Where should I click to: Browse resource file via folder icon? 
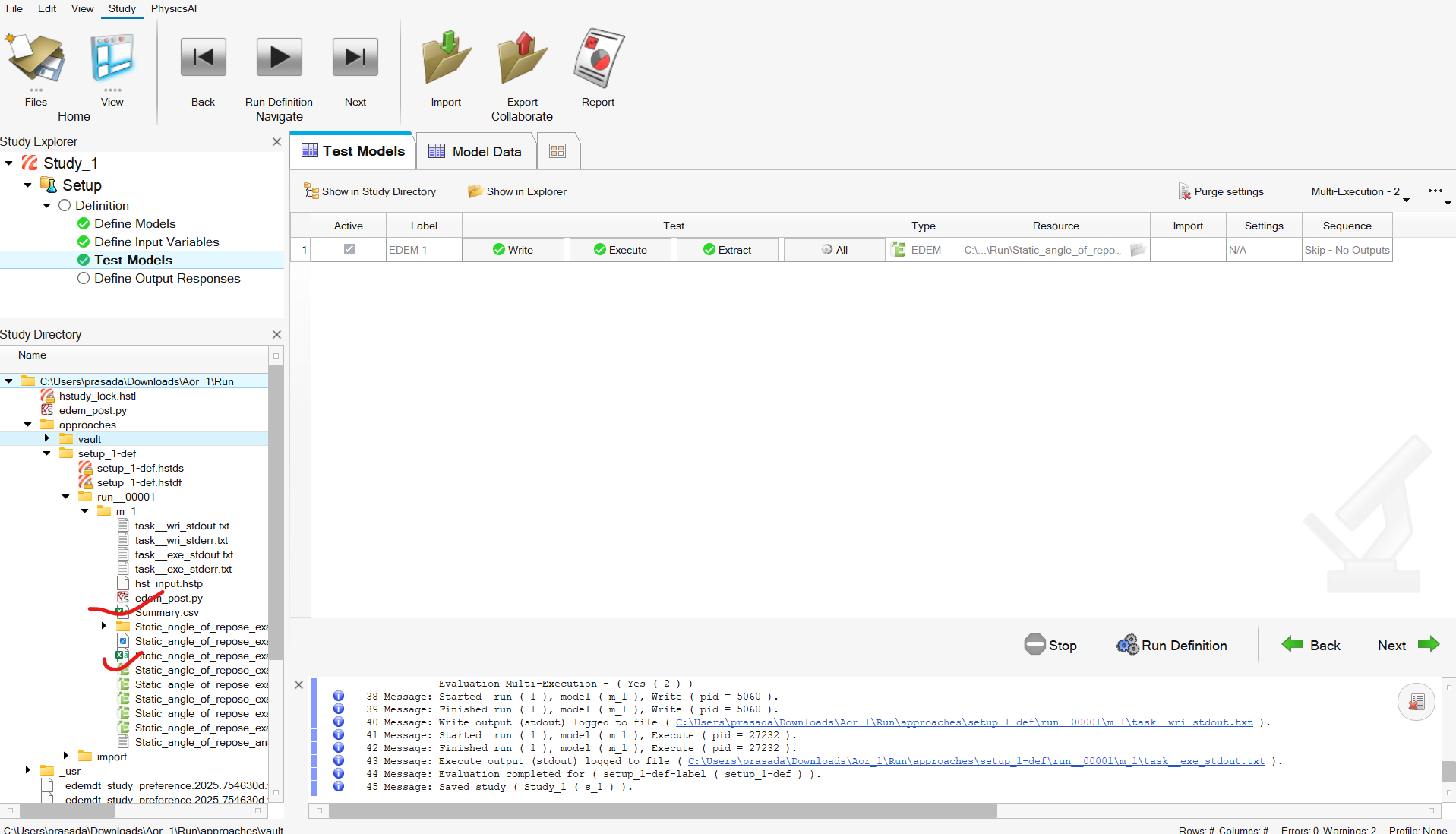[1137, 250]
